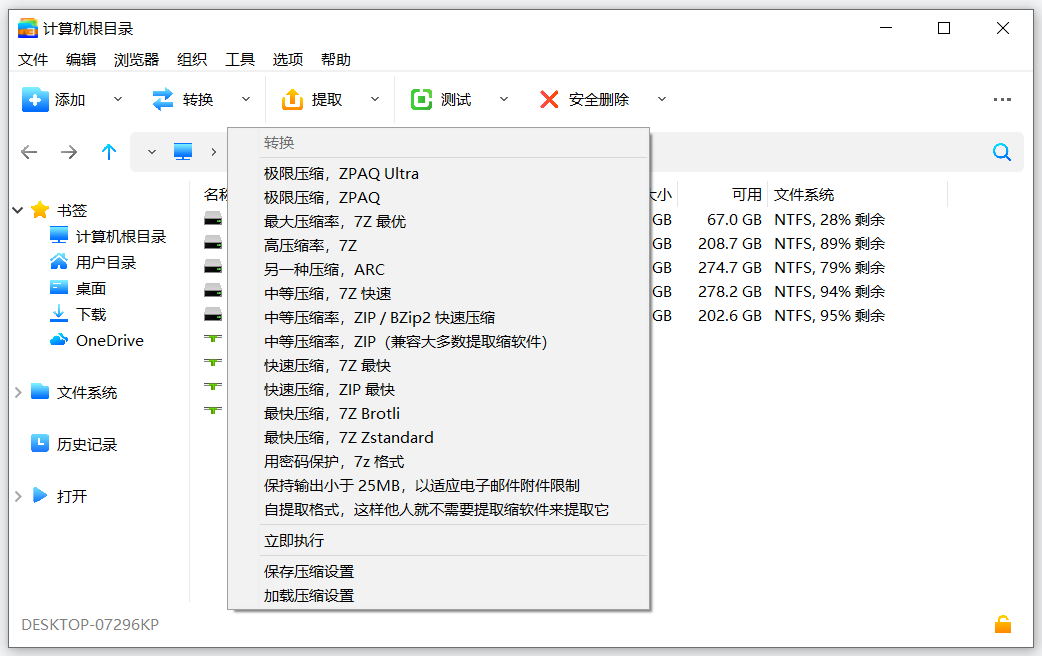
Task: Expand the 文件系统 tree node
Action: [18, 392]
